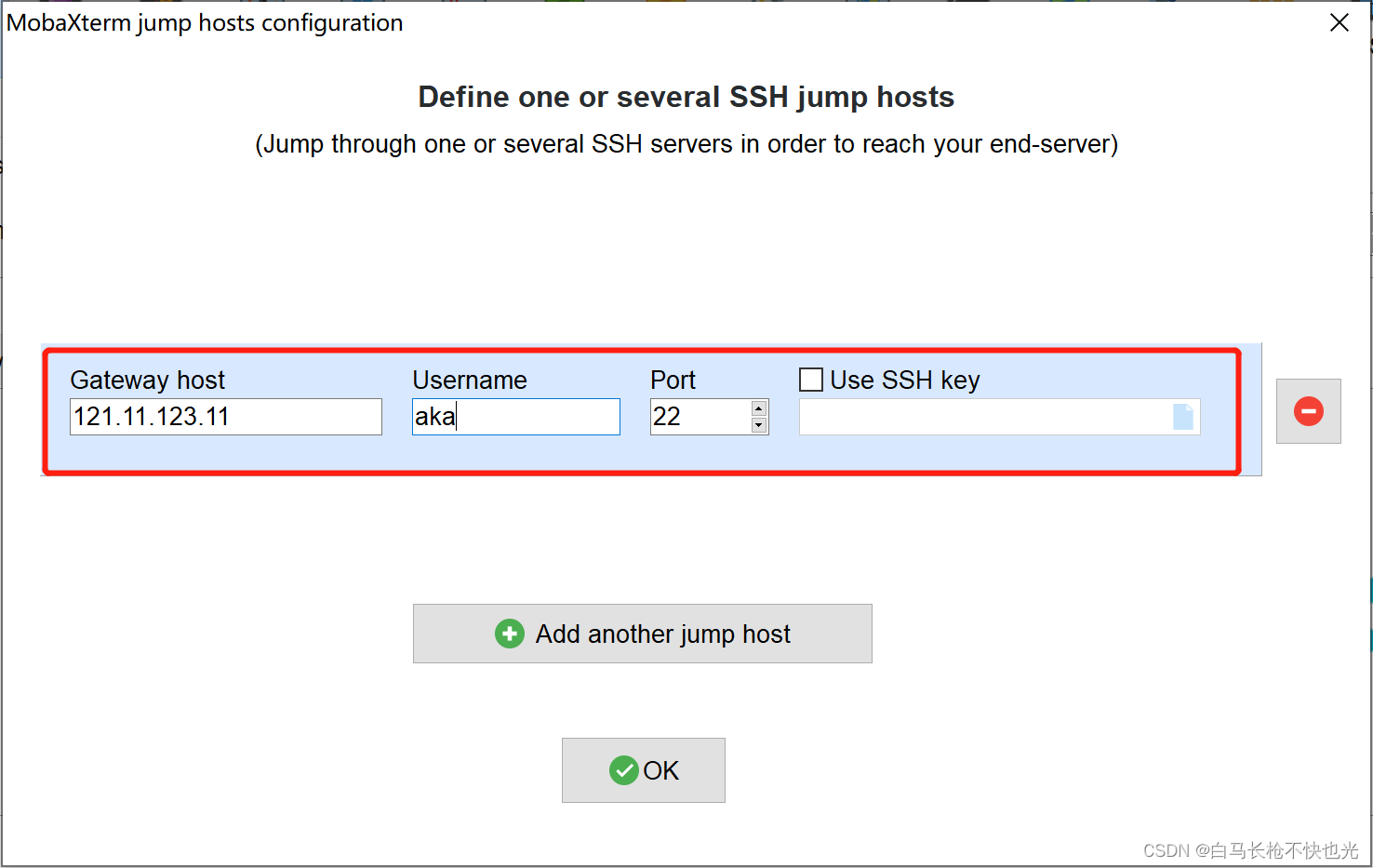Click Add another jump host button

click(643, 634)
